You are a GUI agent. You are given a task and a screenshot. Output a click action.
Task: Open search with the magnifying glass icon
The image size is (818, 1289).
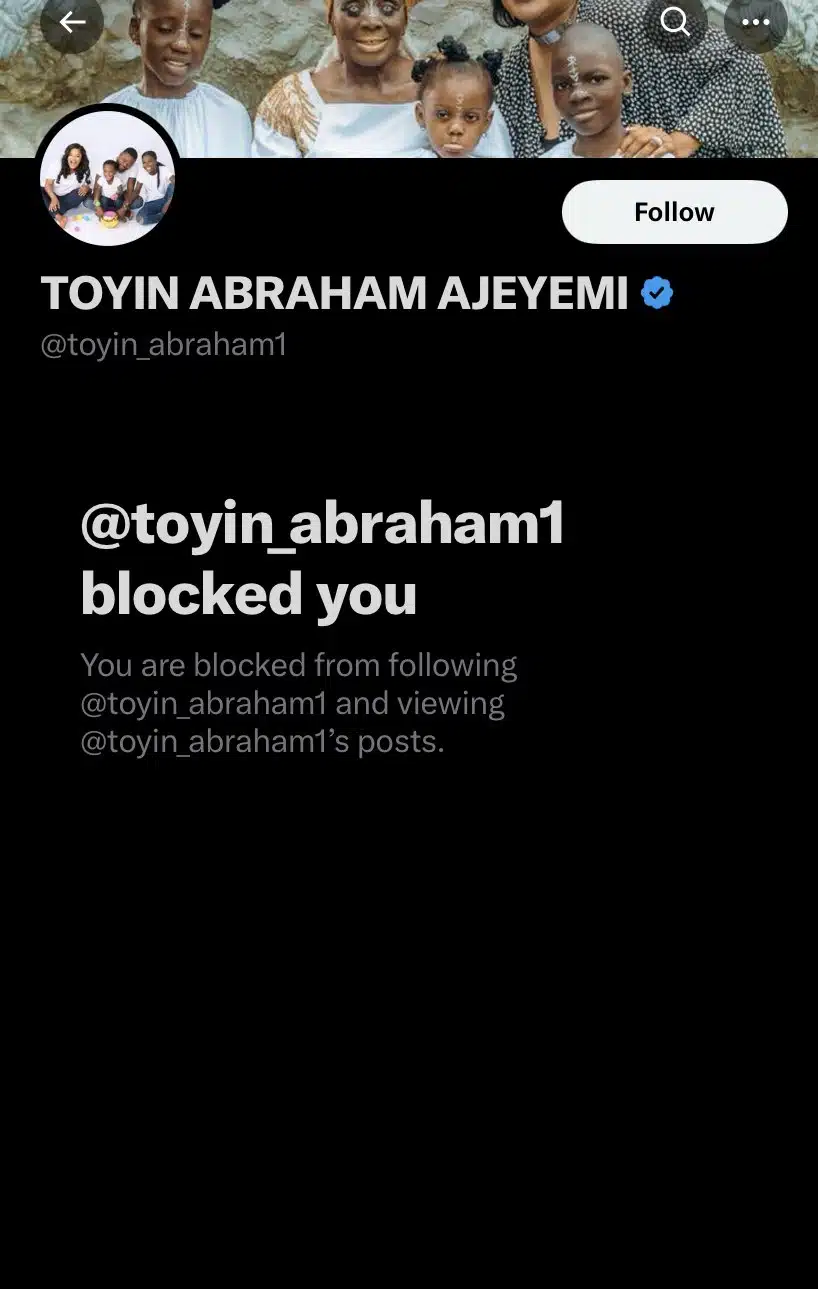676,22
